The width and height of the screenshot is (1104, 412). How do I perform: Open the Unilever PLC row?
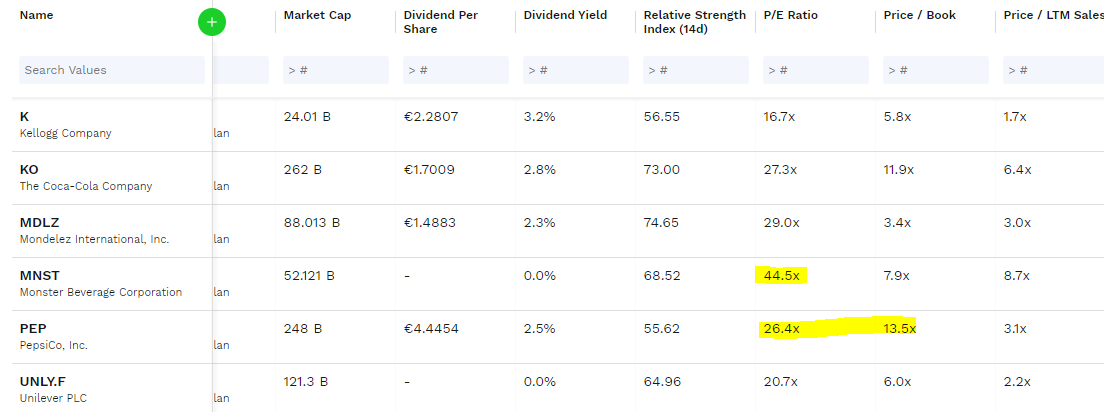tap(54, 398)
